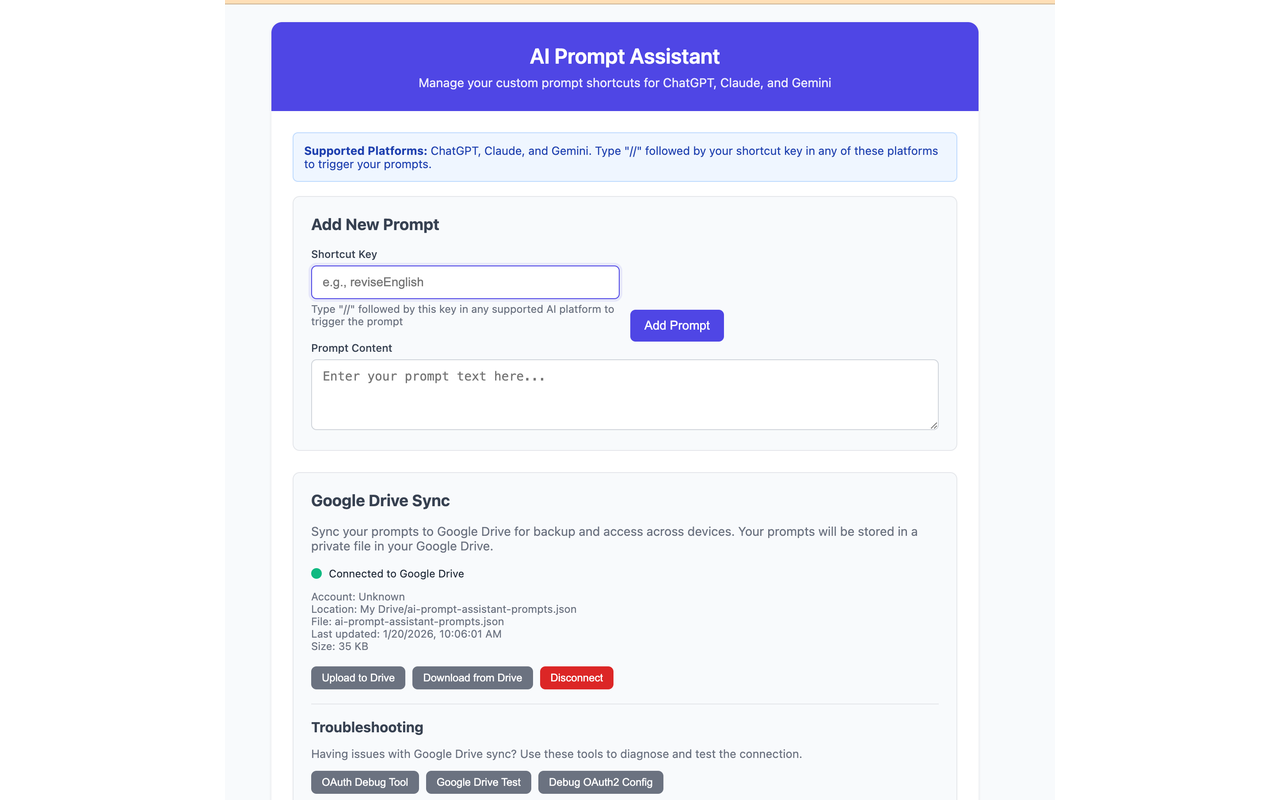
Task: Click the Supported Platforms info banner
Action: pos(624,157)
